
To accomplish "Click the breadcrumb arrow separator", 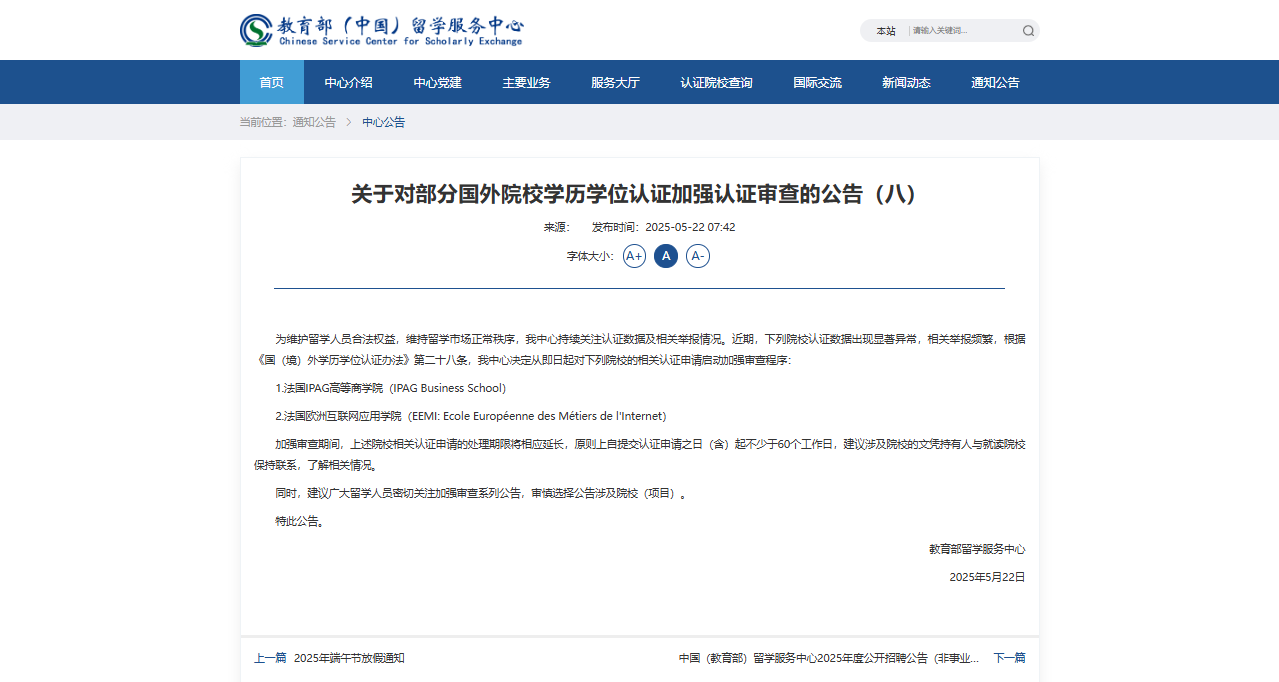I will (x=349, y=122).
